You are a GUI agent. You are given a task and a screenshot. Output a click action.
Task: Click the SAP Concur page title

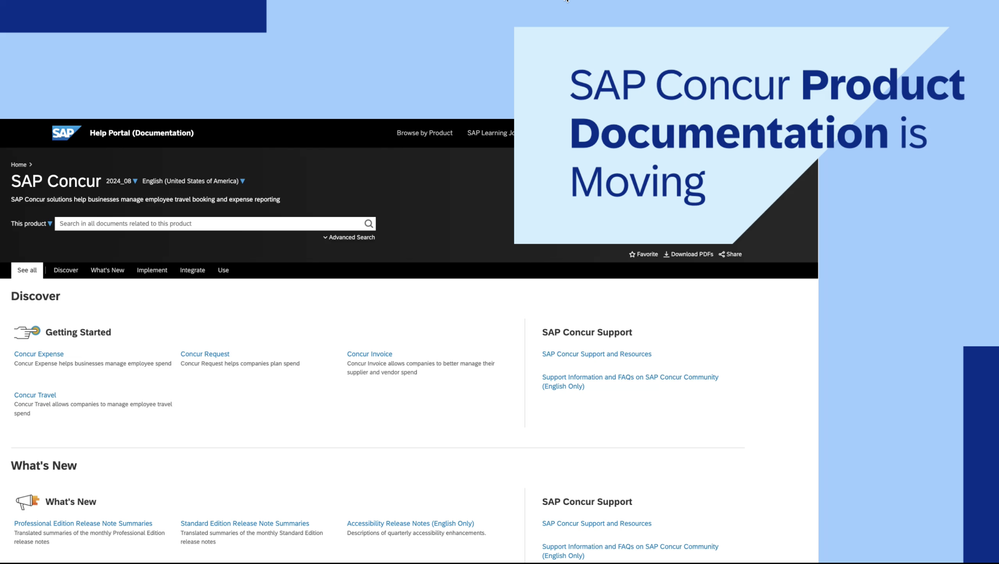tap(56, 182)
